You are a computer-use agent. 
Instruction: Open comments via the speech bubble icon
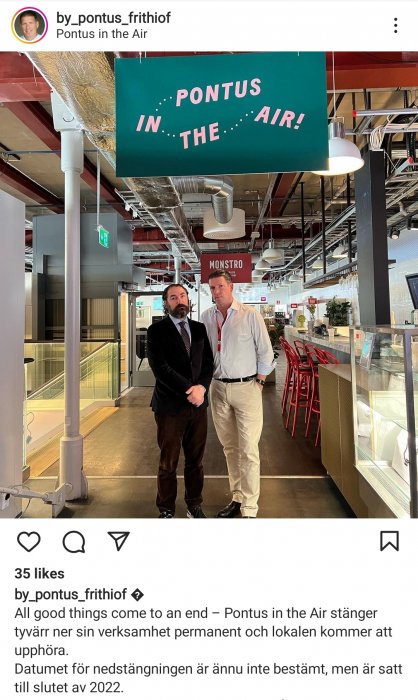point(74,542)
